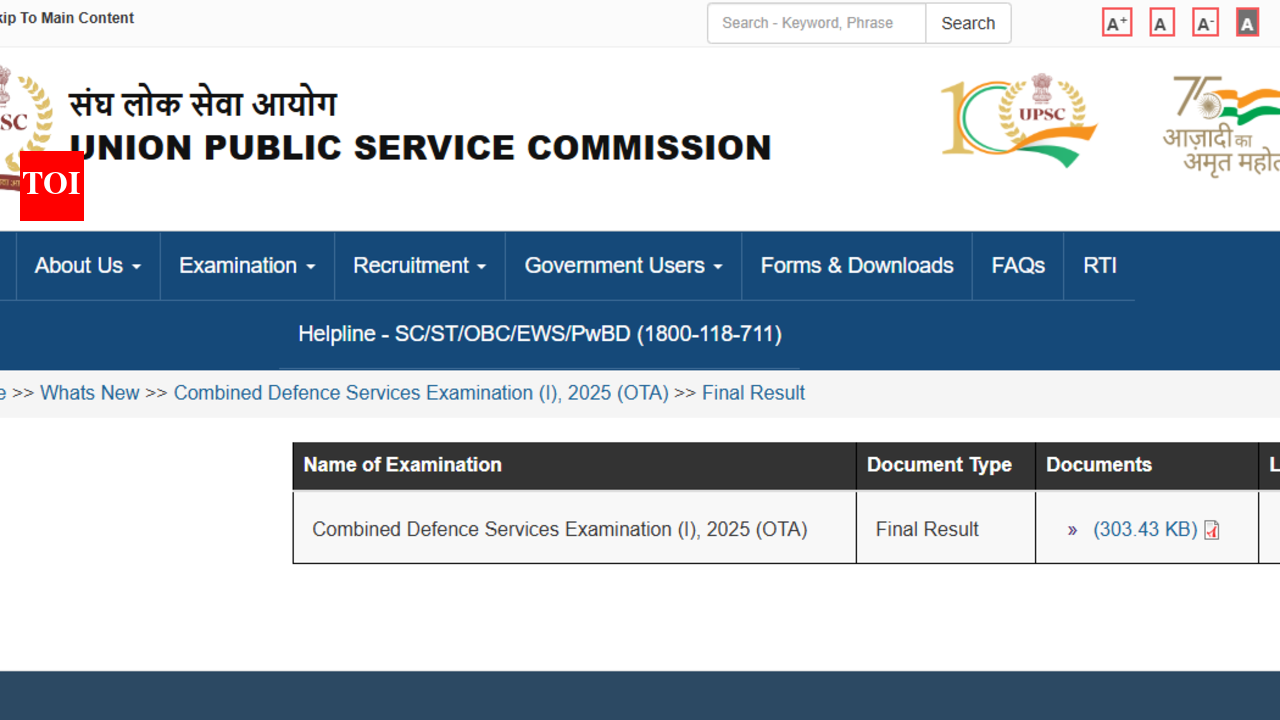Viewport: 1280px width, 720px height.
Task: Click the normal font size A icon
Action: tap(1161, 23)
